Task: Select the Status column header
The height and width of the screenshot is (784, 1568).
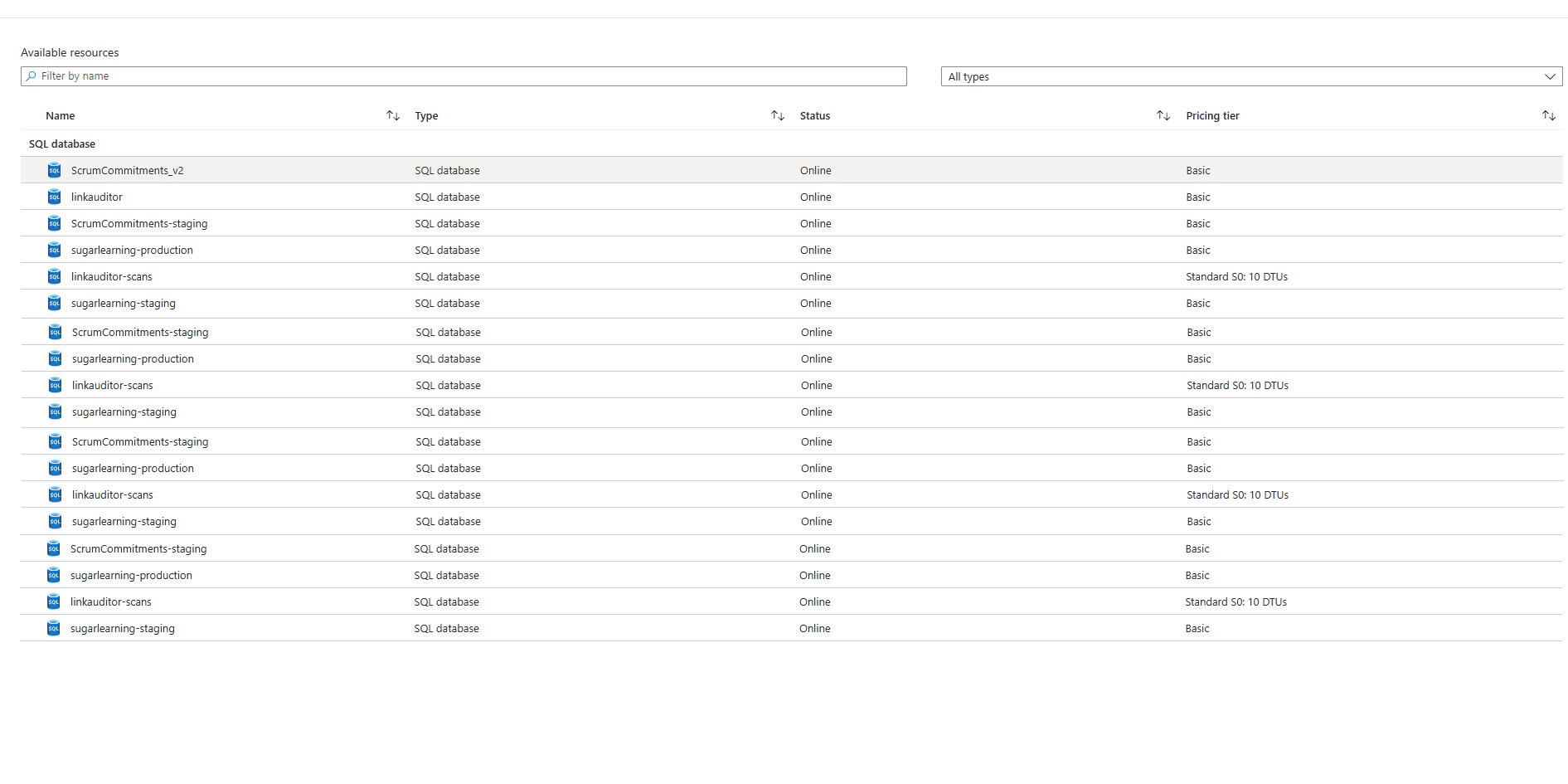Action: click(814, 115)
